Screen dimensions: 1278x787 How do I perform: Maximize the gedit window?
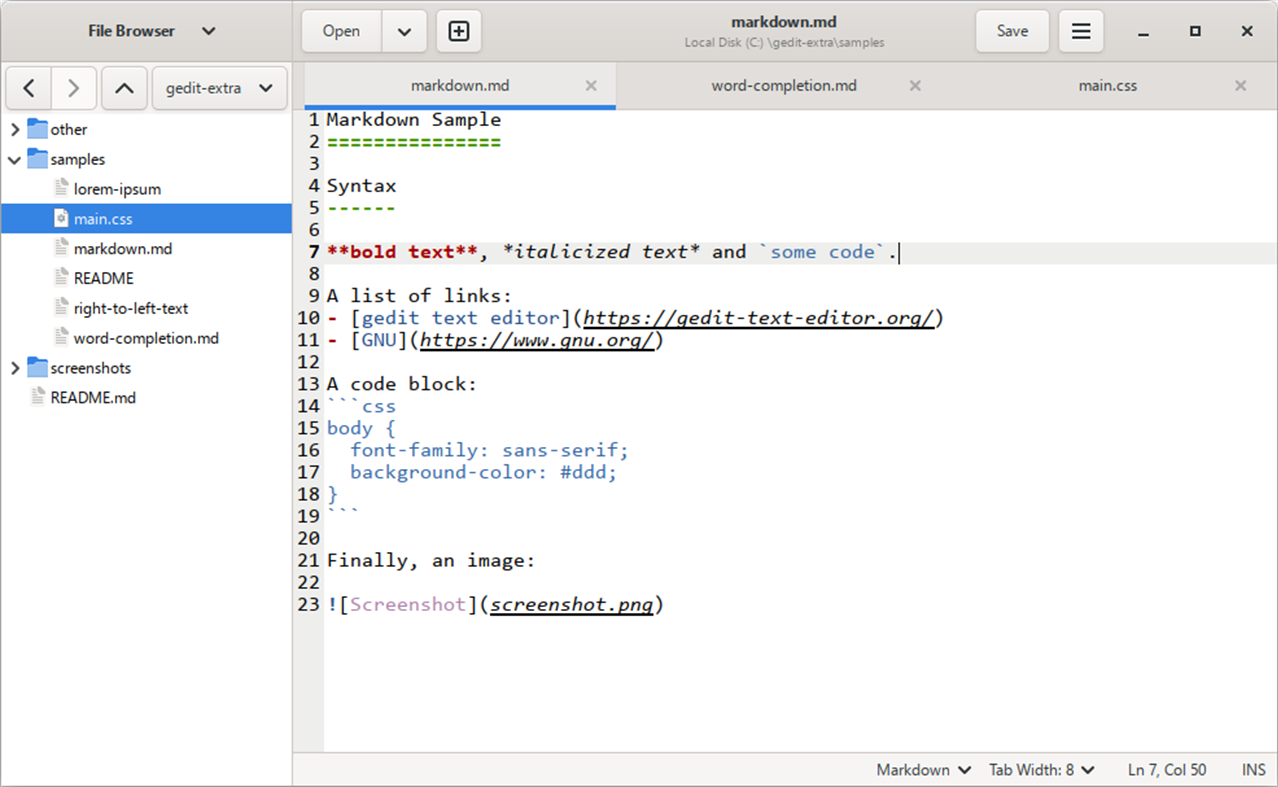(1195, 31)
